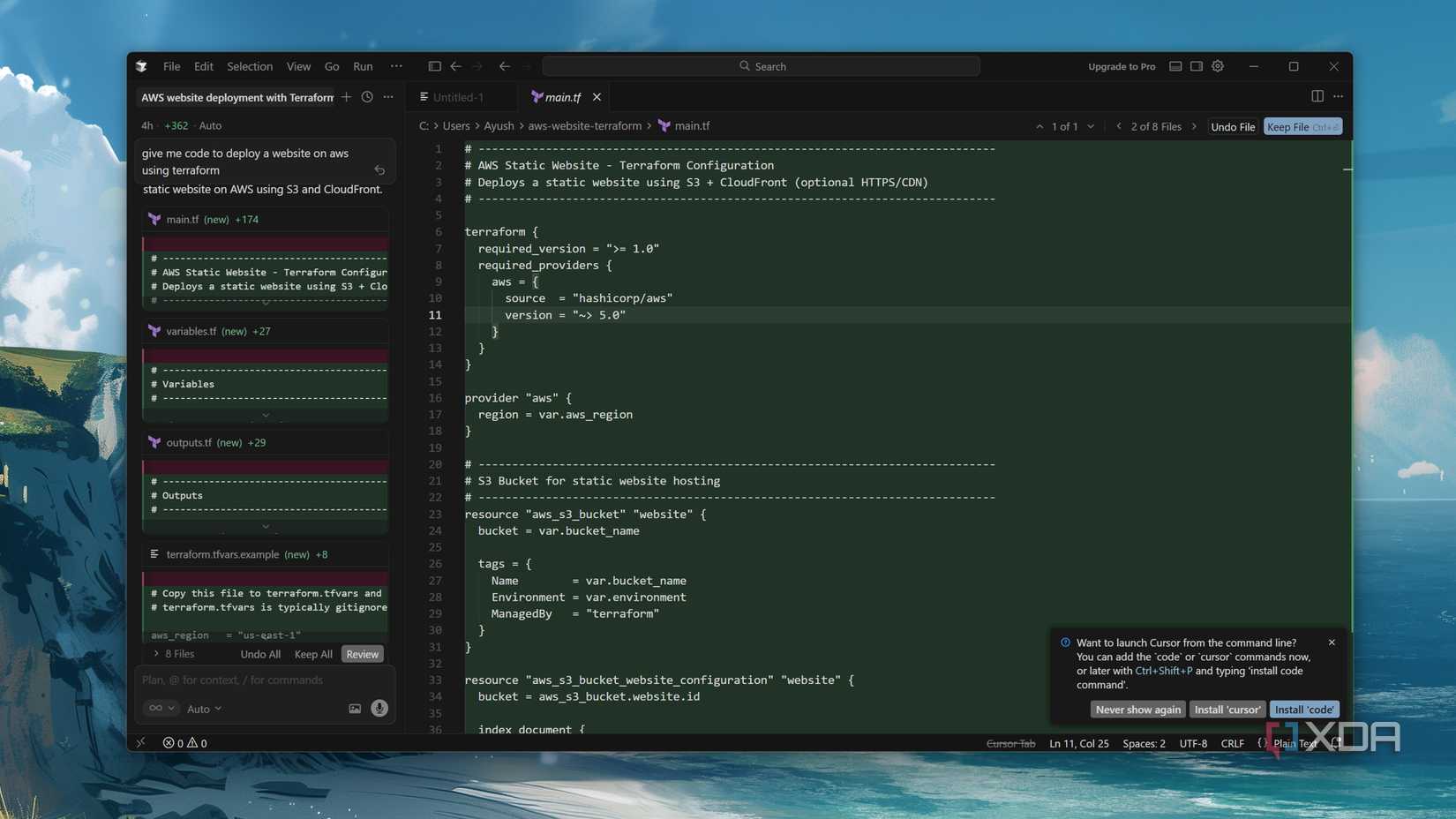Start a new chat with the plus icon
The height and width of the screenshot is (819, 1456).
tap(346, 97)
